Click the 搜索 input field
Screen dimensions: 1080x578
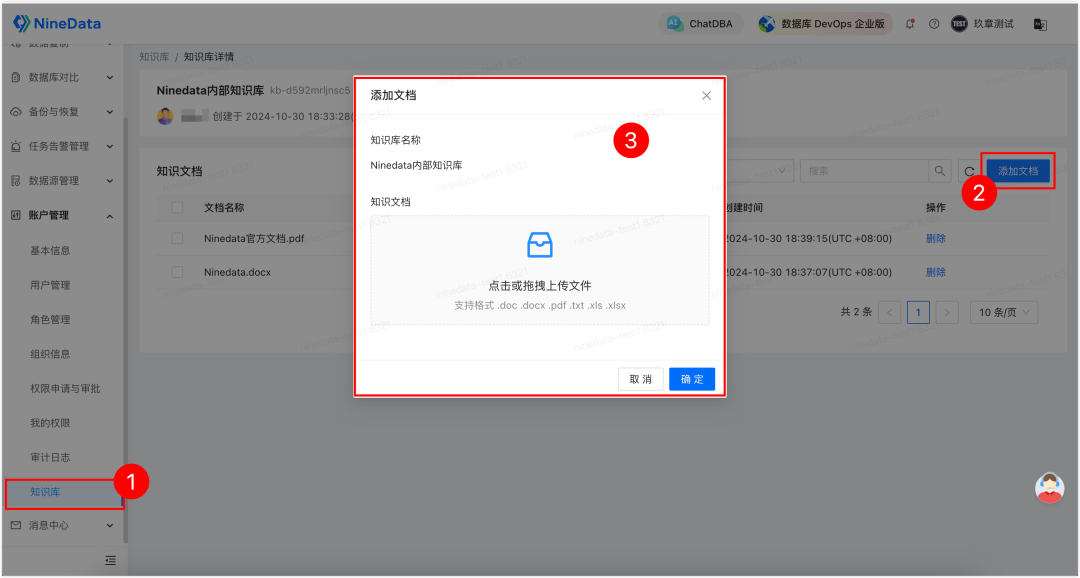(864, 171)
